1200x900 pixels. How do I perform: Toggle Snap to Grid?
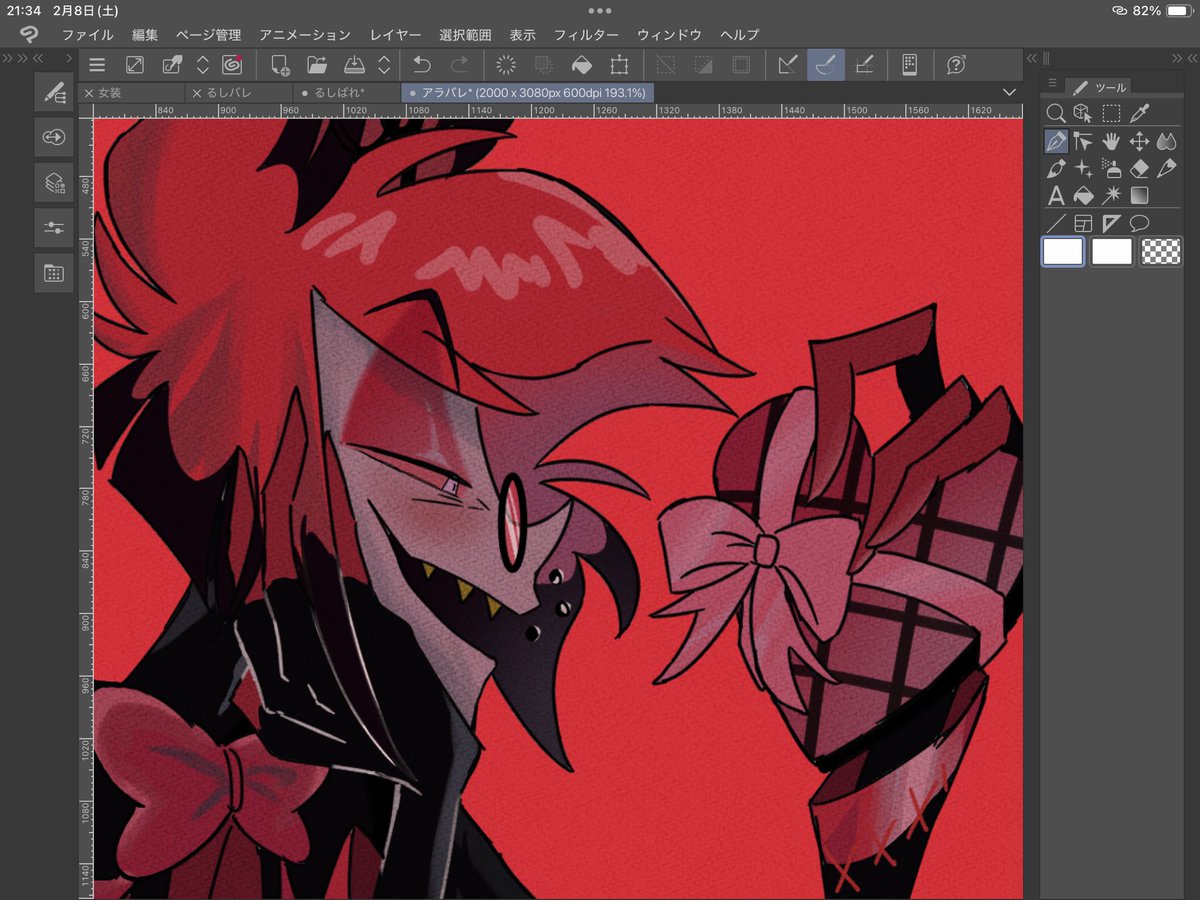coord(864,65)
